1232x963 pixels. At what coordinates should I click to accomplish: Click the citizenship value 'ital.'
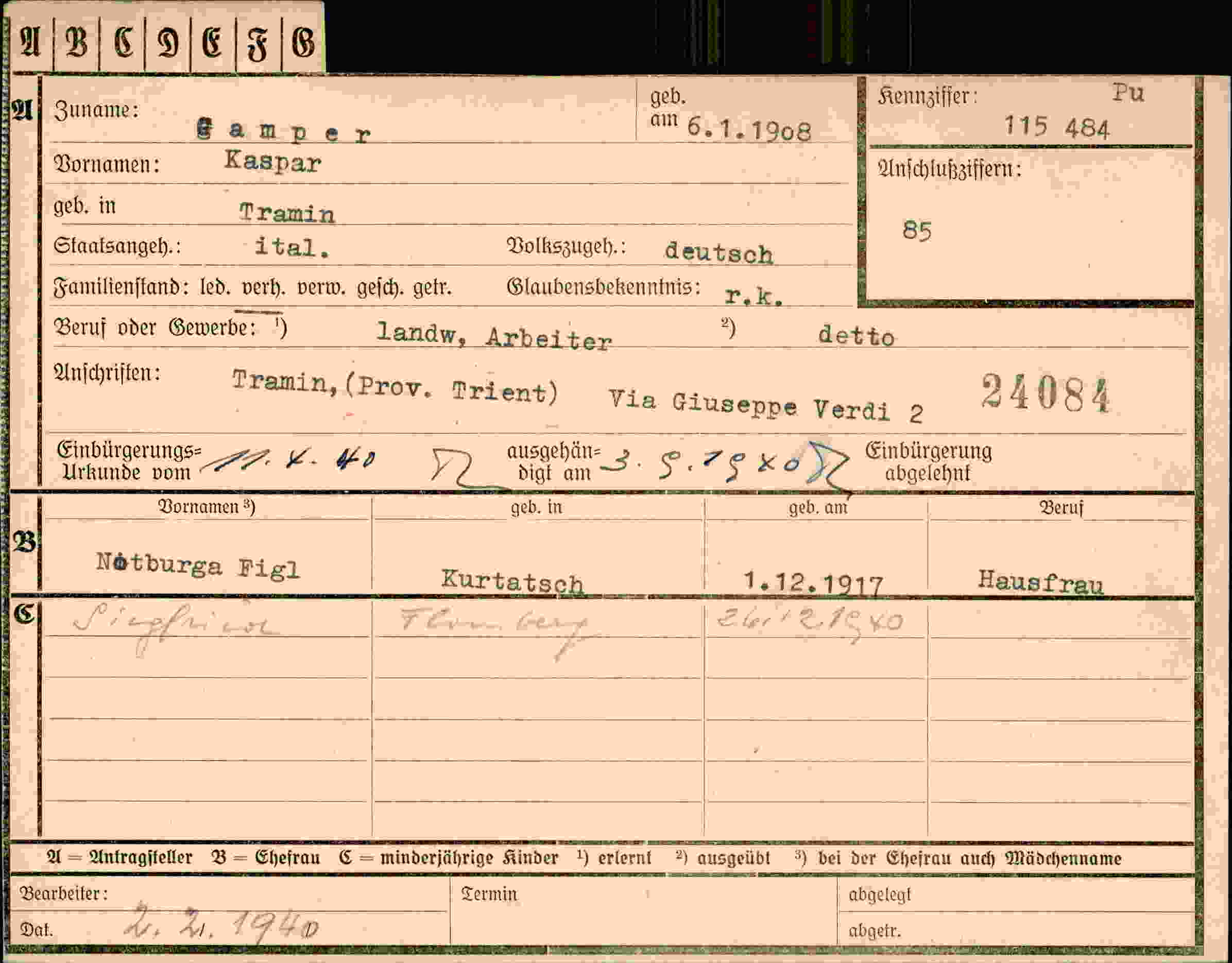pos(292,247)
